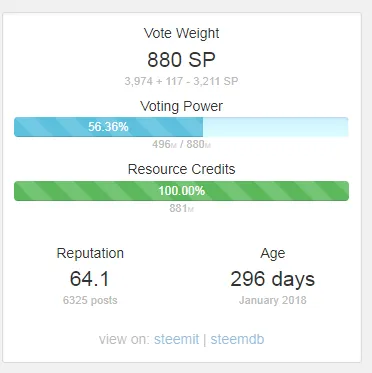Click the 56.36% percentage text

point(108,127)
